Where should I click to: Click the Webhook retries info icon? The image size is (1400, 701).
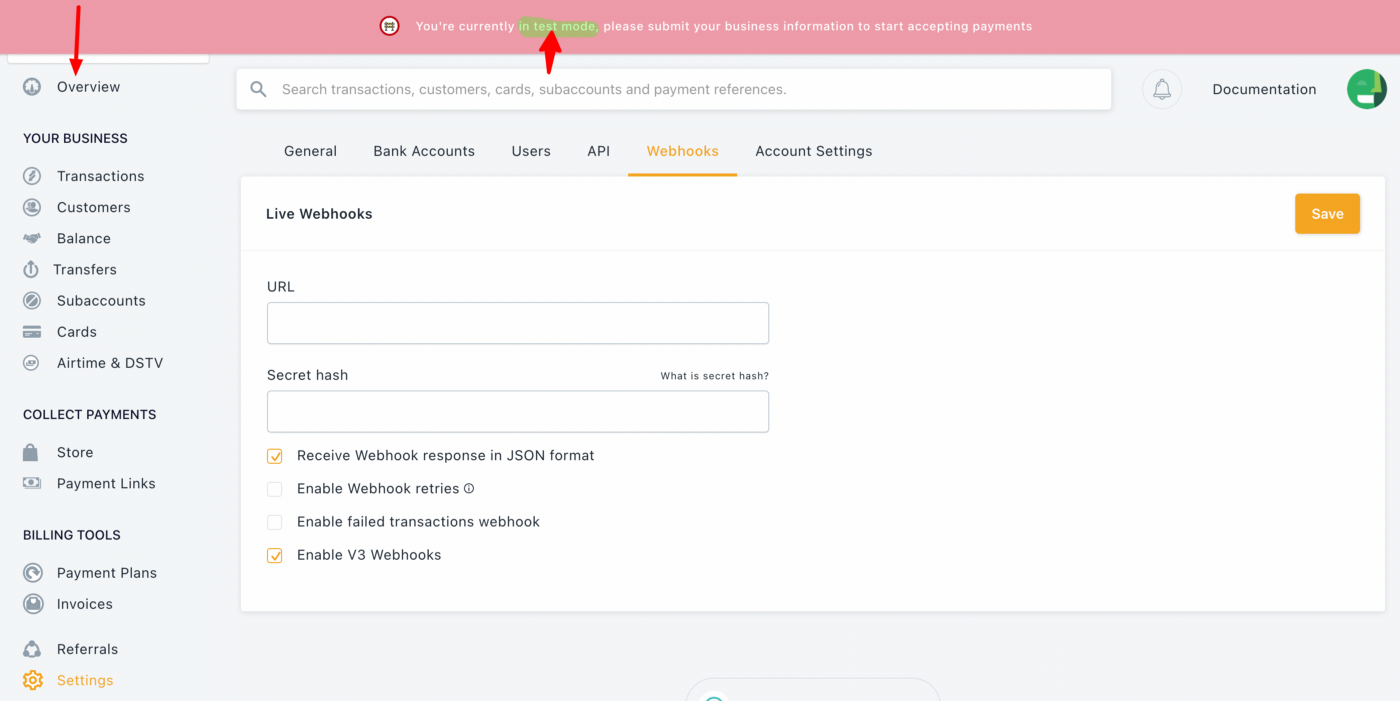[x=469, y=489]
